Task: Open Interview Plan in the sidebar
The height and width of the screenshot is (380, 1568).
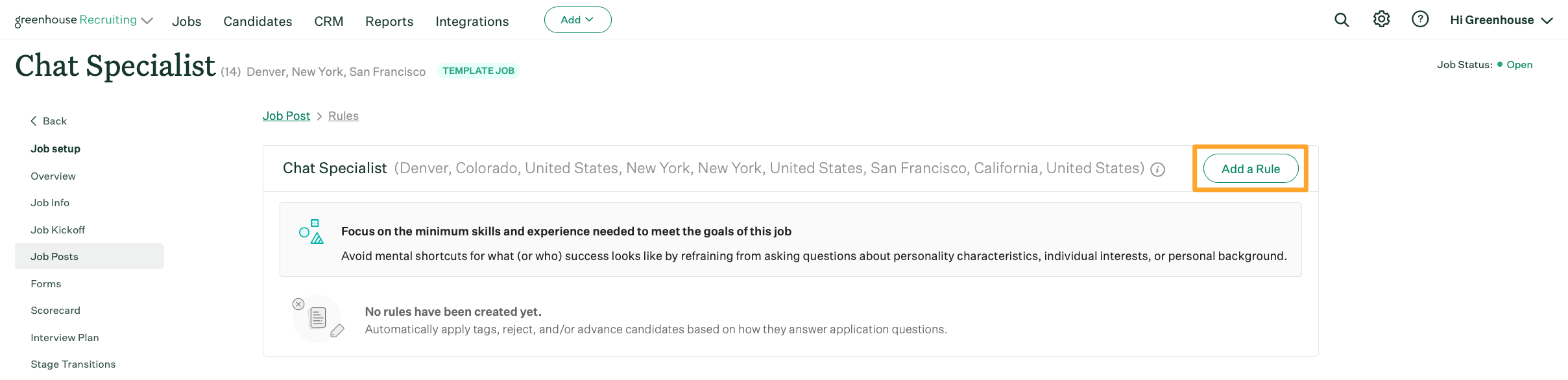Action: click(x=65, y=338)
